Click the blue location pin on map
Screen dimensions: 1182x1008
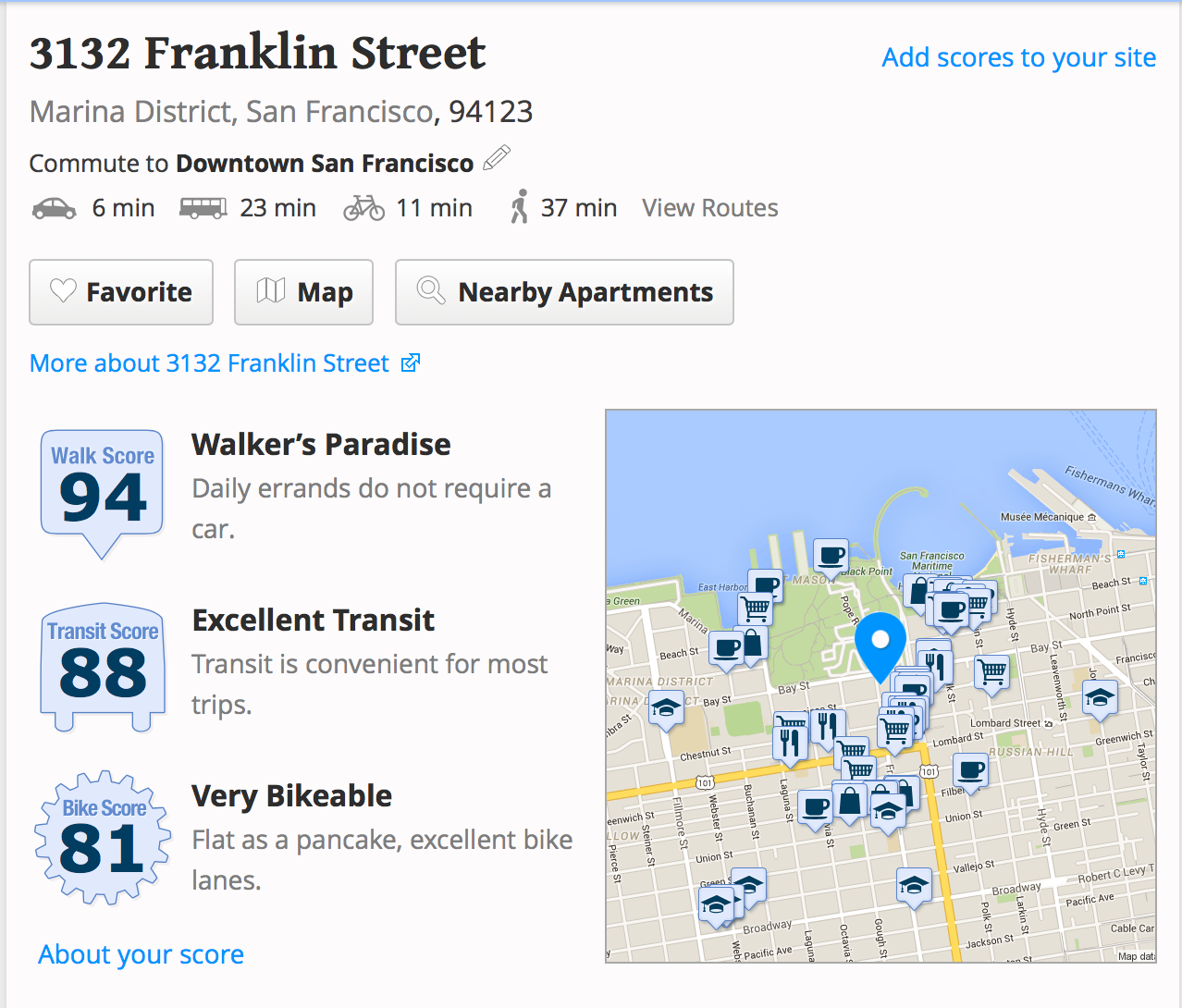[880, 646]
